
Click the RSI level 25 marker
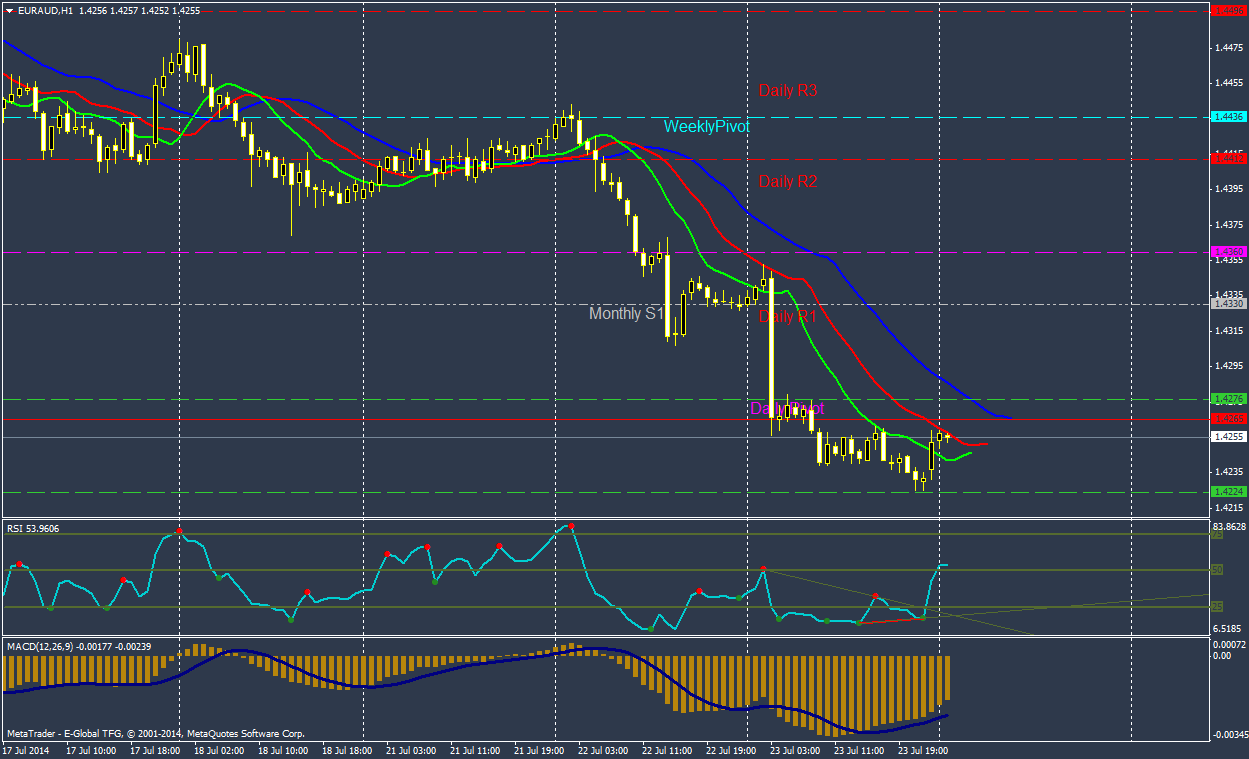click(1217, 606)
